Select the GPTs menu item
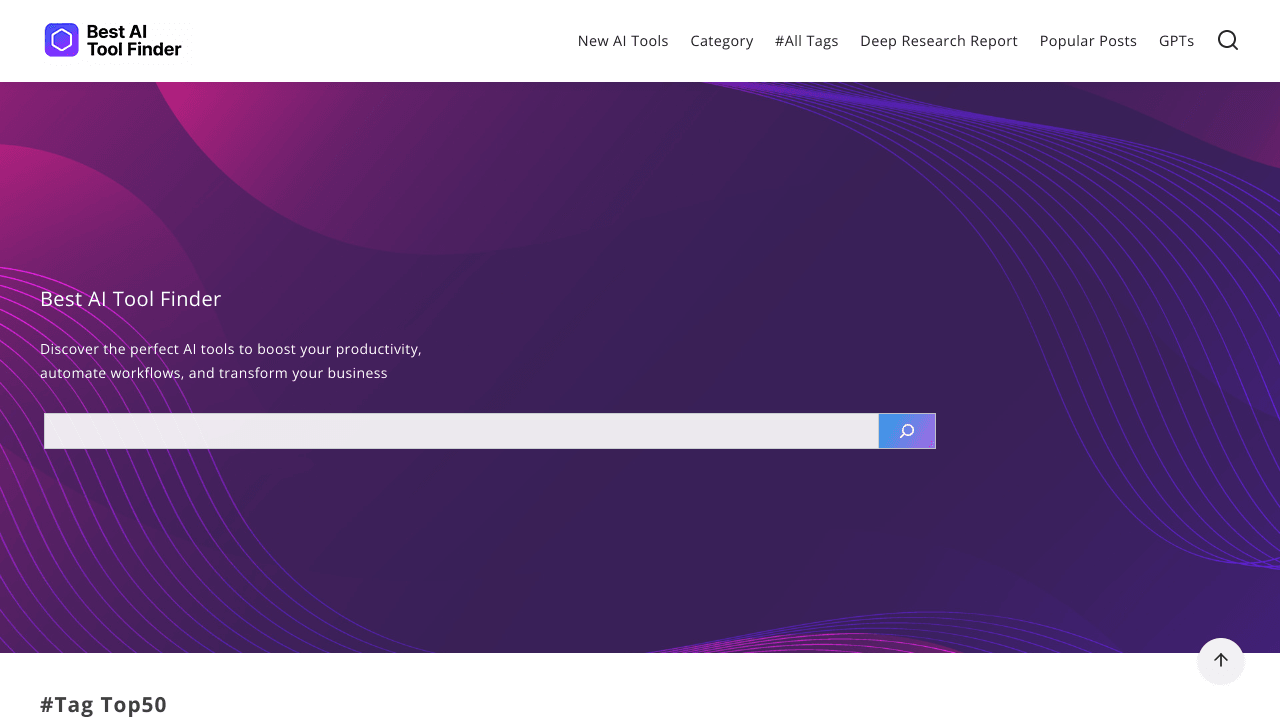1280x720 pixels. 1176,41
